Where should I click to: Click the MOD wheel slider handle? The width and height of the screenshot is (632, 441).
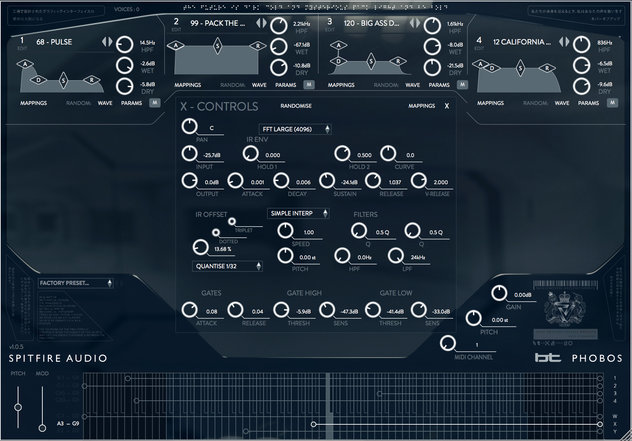pyautogui.click(x=42, y=428)
